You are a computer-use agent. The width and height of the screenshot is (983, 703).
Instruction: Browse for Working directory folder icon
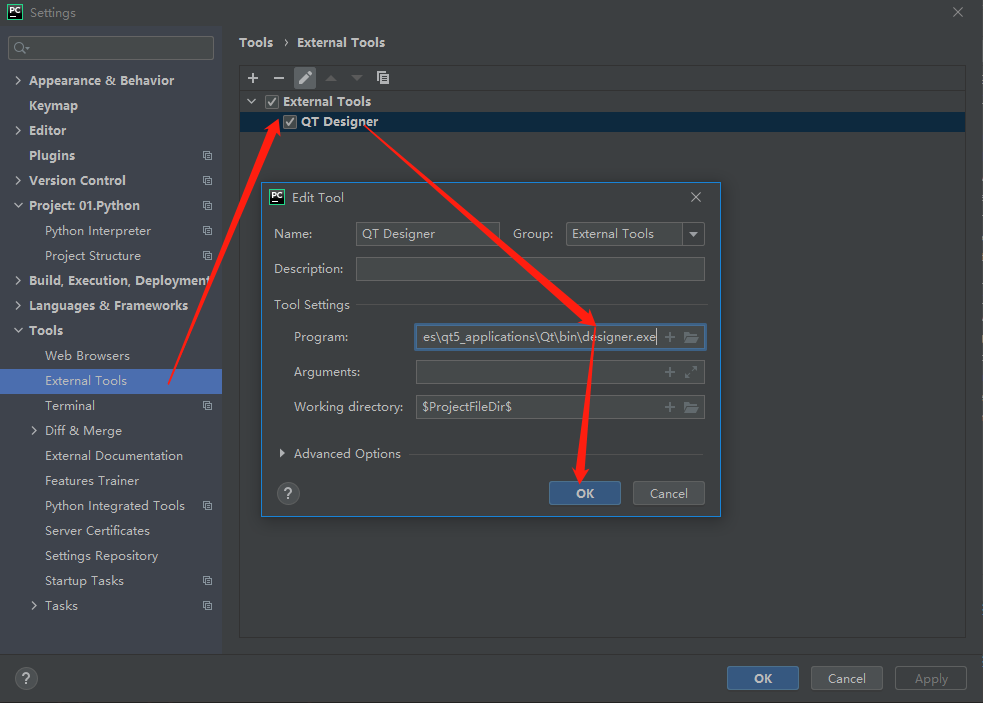pos(691,407)
